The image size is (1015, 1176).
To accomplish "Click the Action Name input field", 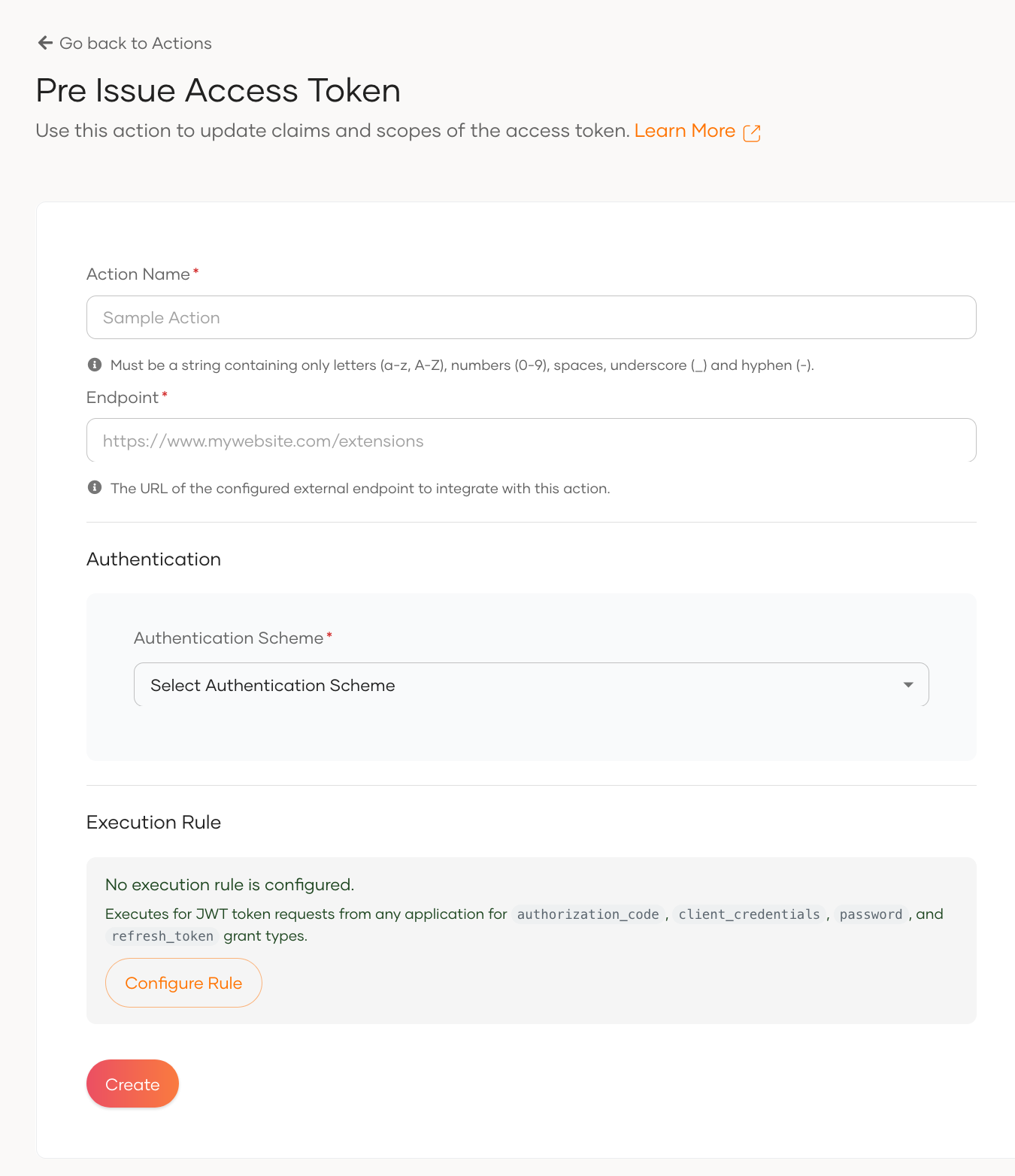I will click(x=530, y=317).
